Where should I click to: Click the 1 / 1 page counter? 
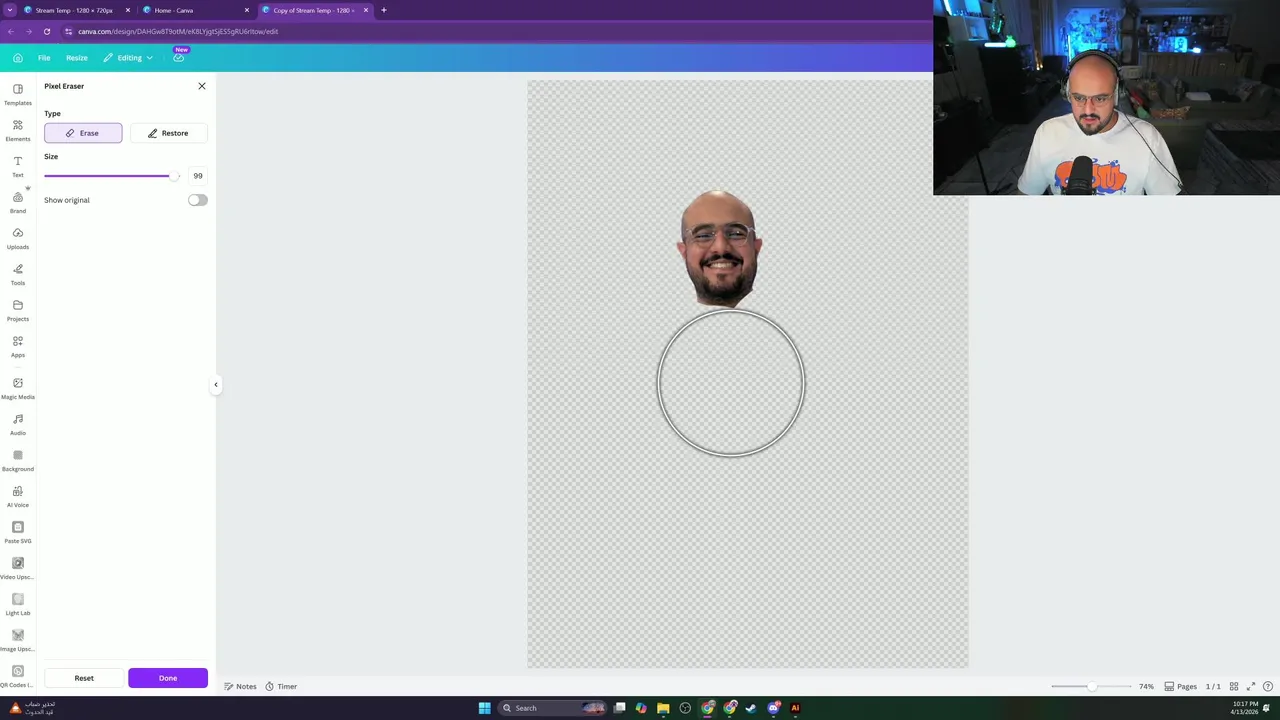(1213, 686)
